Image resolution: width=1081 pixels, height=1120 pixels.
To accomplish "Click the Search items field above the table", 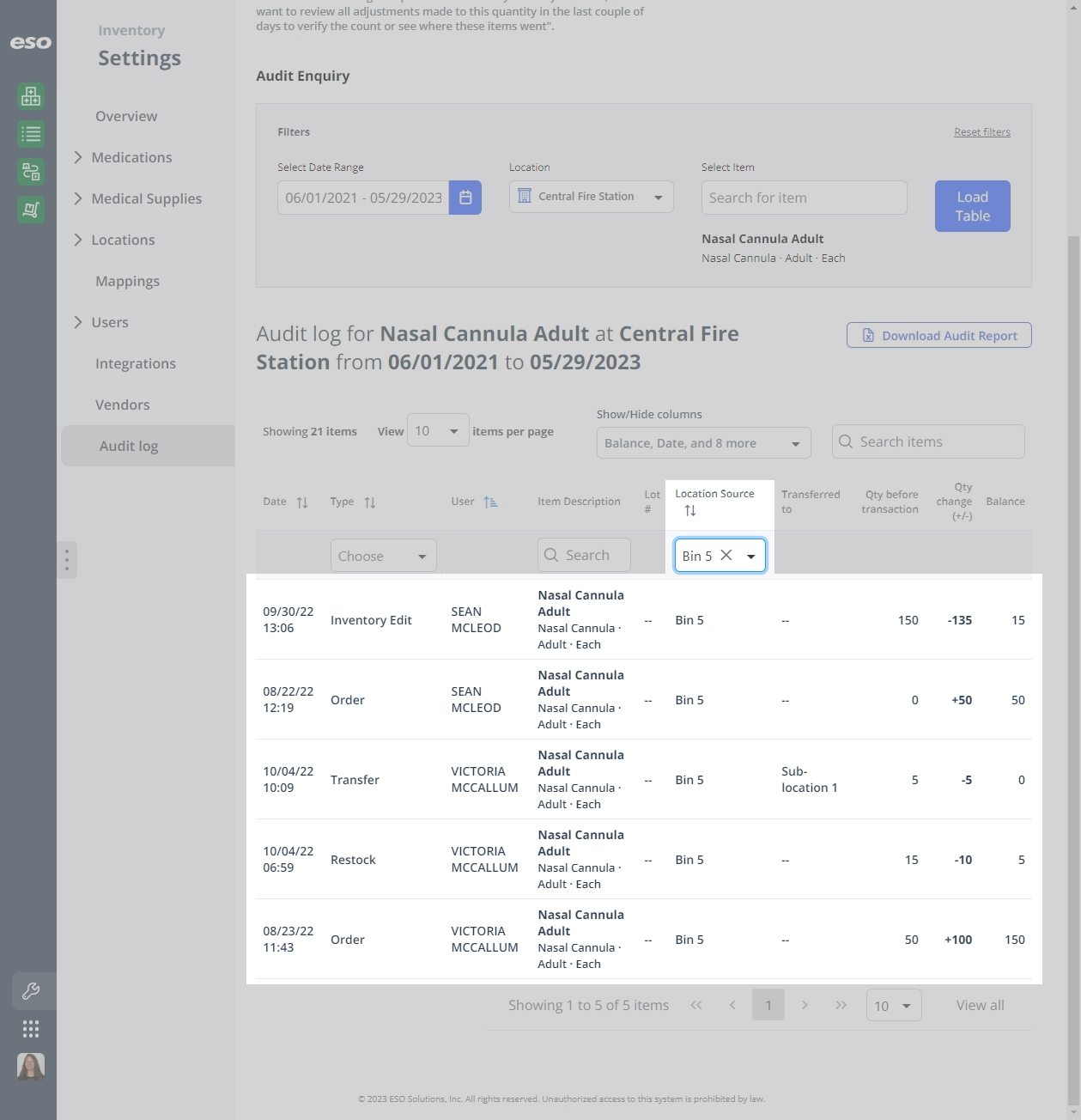I will coord(927,441).
